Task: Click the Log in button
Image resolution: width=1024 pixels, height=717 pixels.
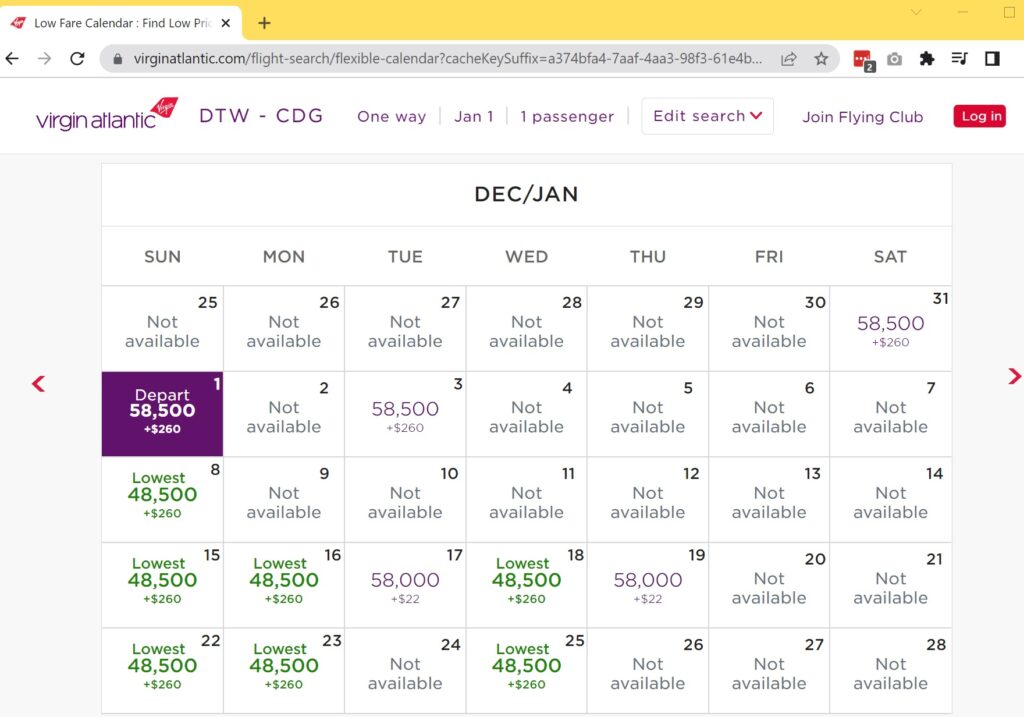Action: pyautogui.click(x=979, y=116)
